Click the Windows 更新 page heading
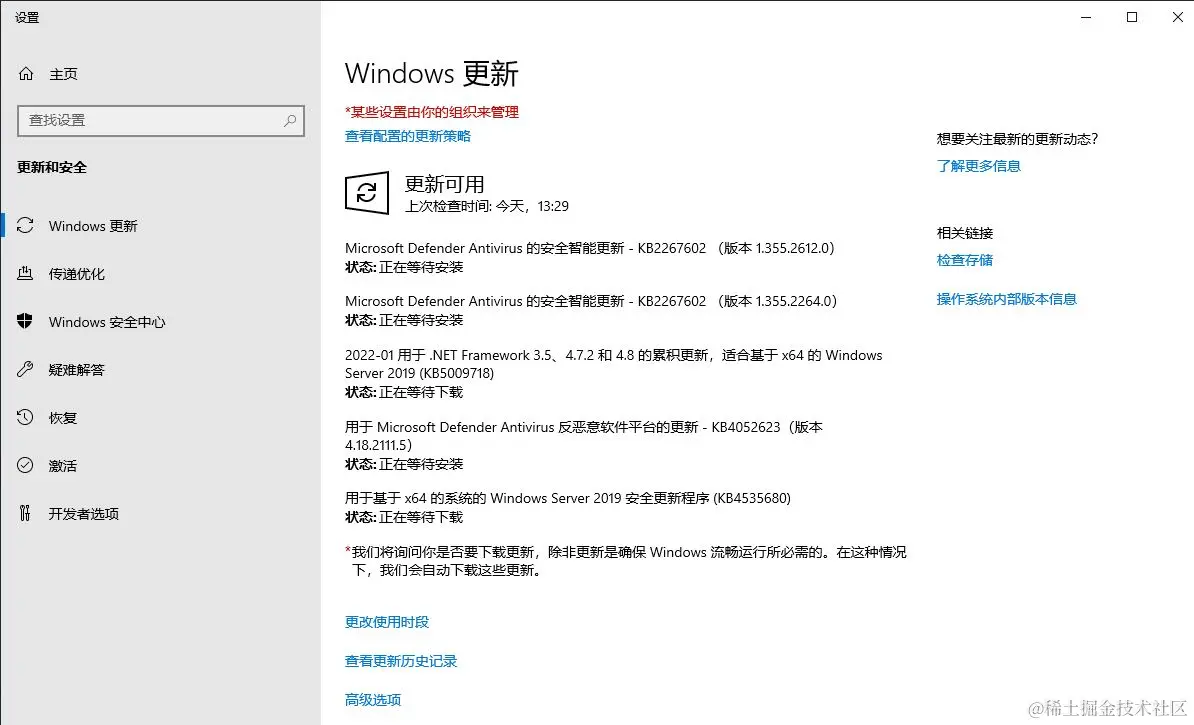The height and width of the screenshot is (725, 1194). tap(432, 74)
